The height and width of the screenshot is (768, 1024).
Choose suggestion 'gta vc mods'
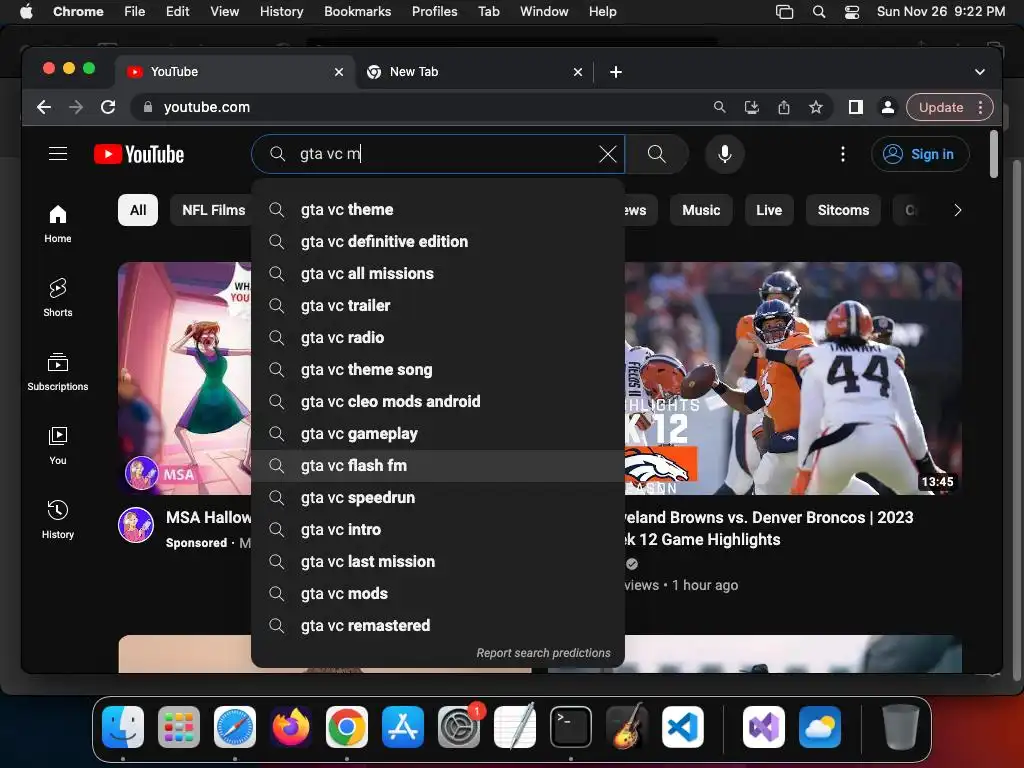click(438, 594)
